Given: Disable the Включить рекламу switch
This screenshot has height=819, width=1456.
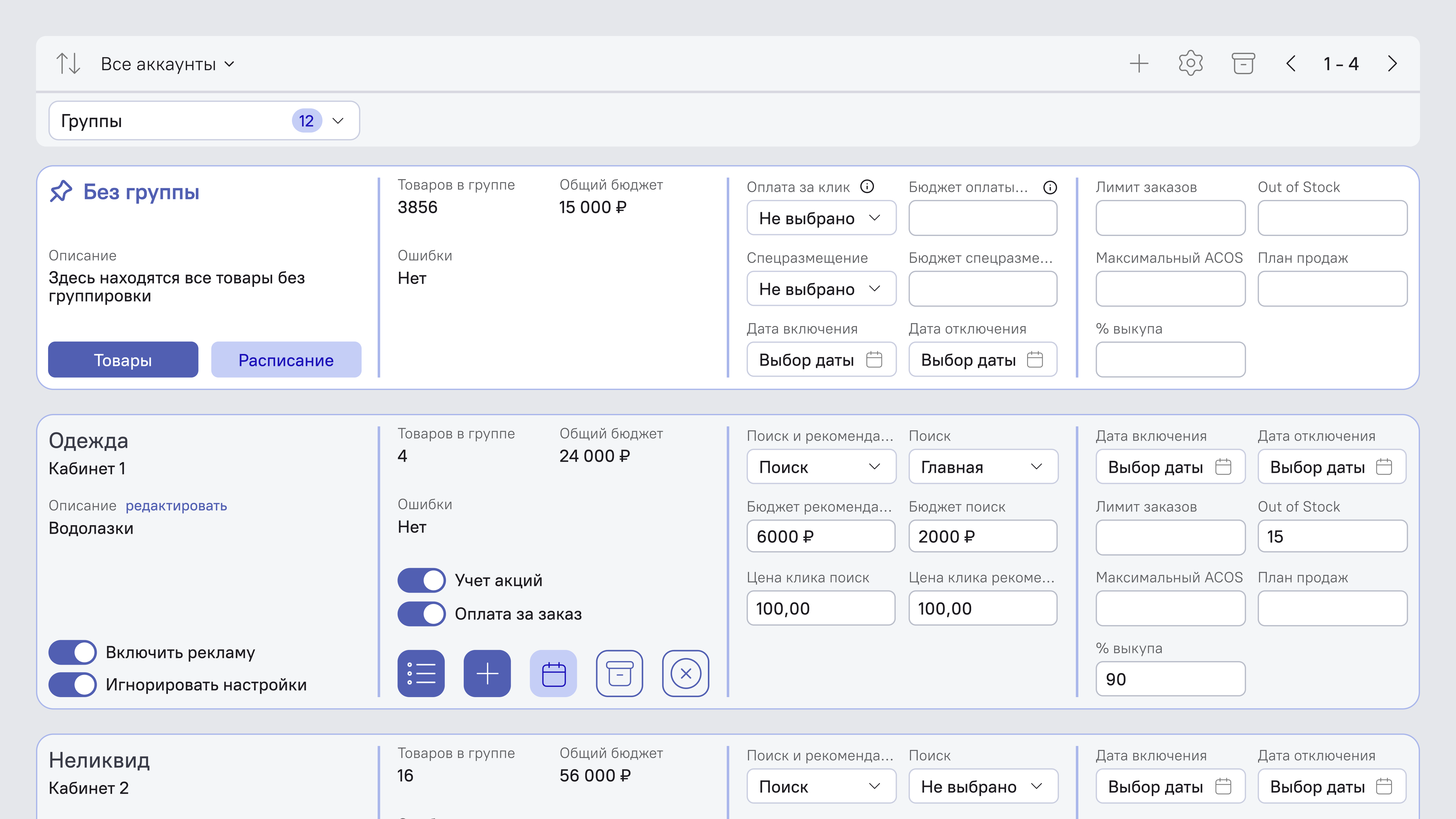Looking at the screenshot, I should (72, 652).
